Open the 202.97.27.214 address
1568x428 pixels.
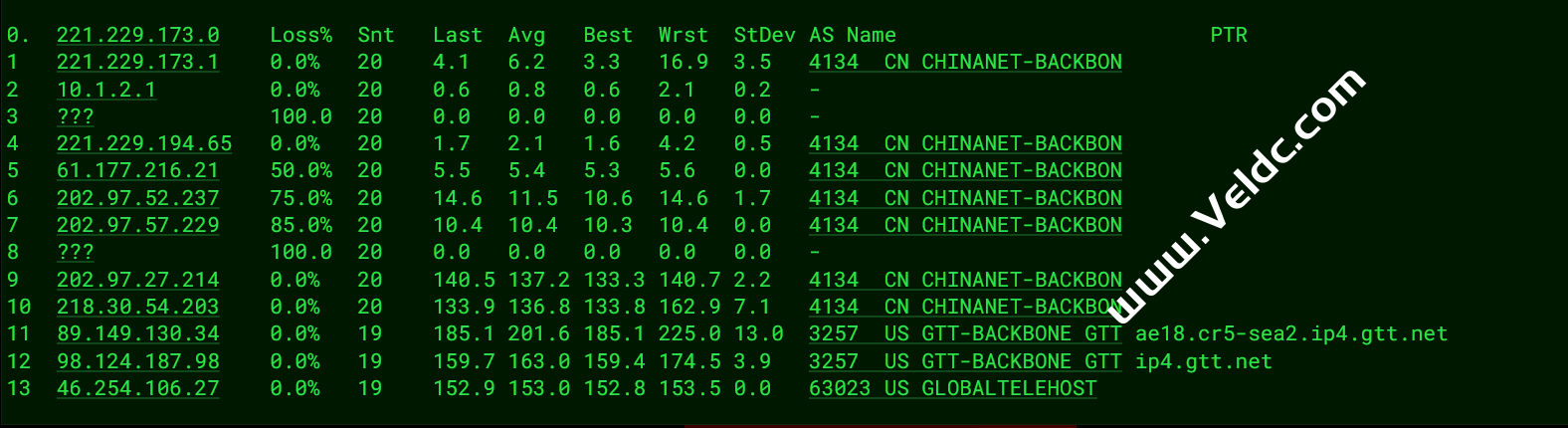pos(137,280)
